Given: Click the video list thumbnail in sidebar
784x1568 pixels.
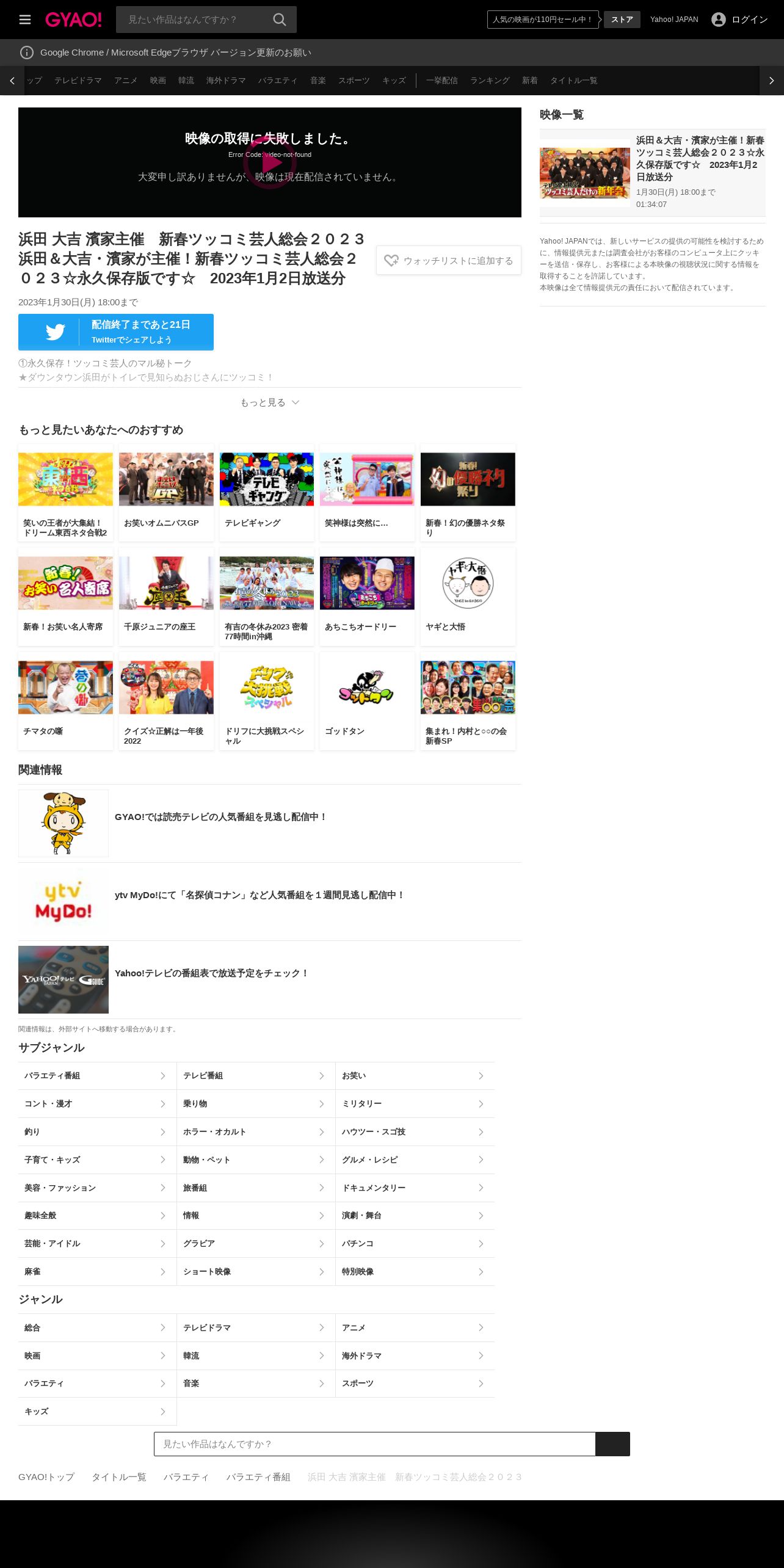Looking at the screenshot, I should coord(585,173).
